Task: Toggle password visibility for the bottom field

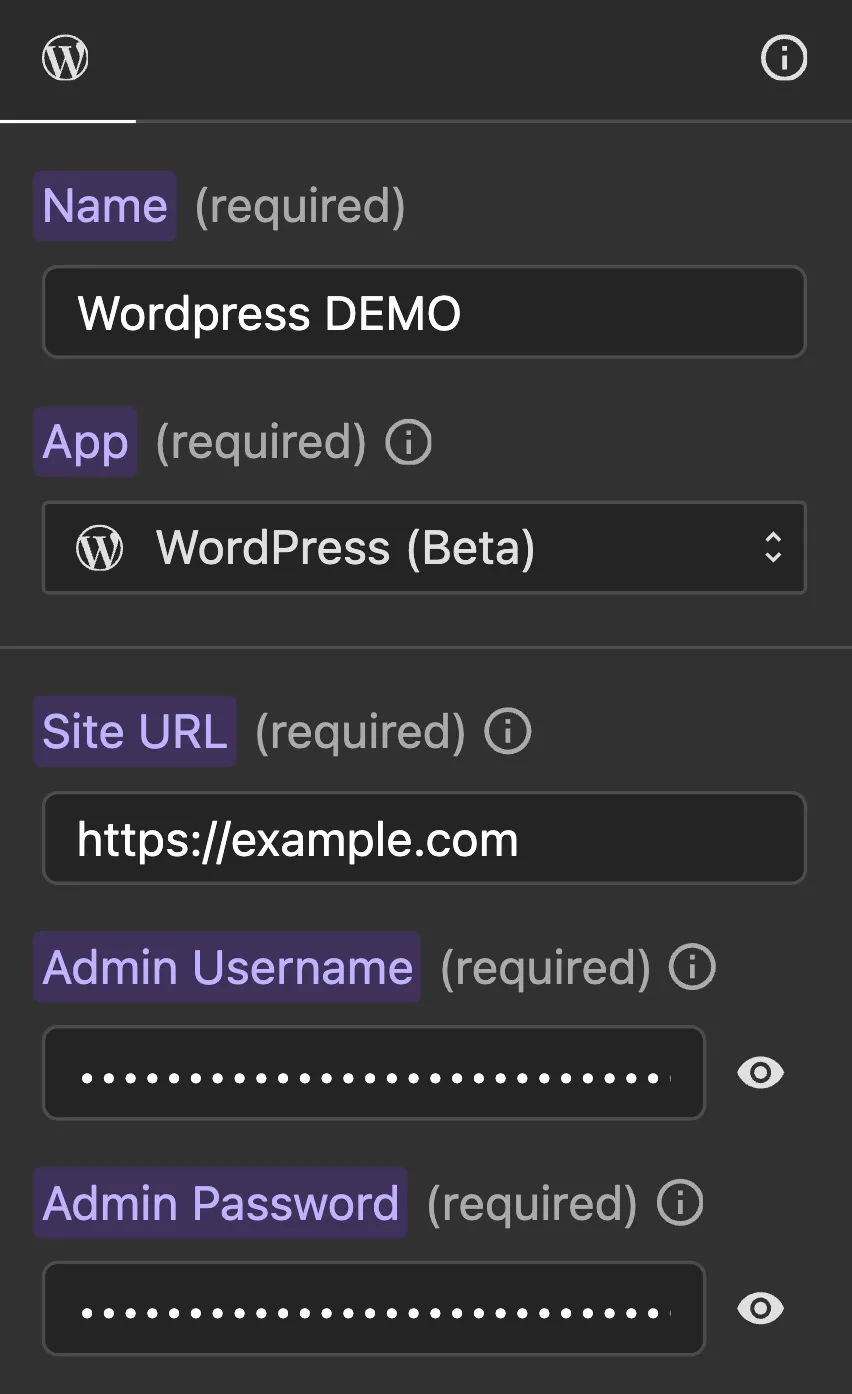Action: click(x=759, y=1308)
